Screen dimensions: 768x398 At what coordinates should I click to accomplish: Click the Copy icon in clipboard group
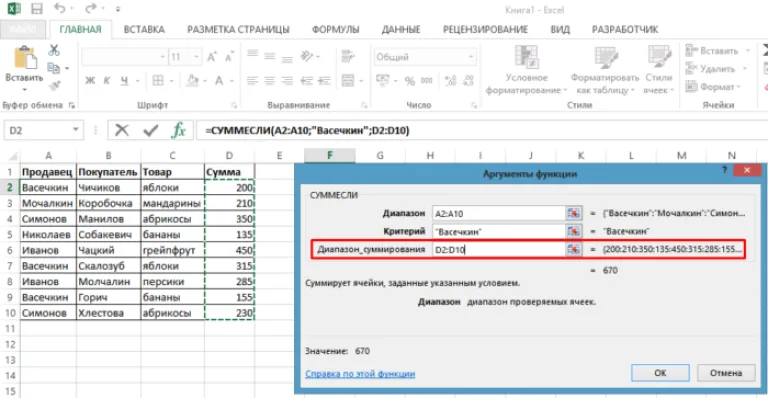(x=53, y=68)
